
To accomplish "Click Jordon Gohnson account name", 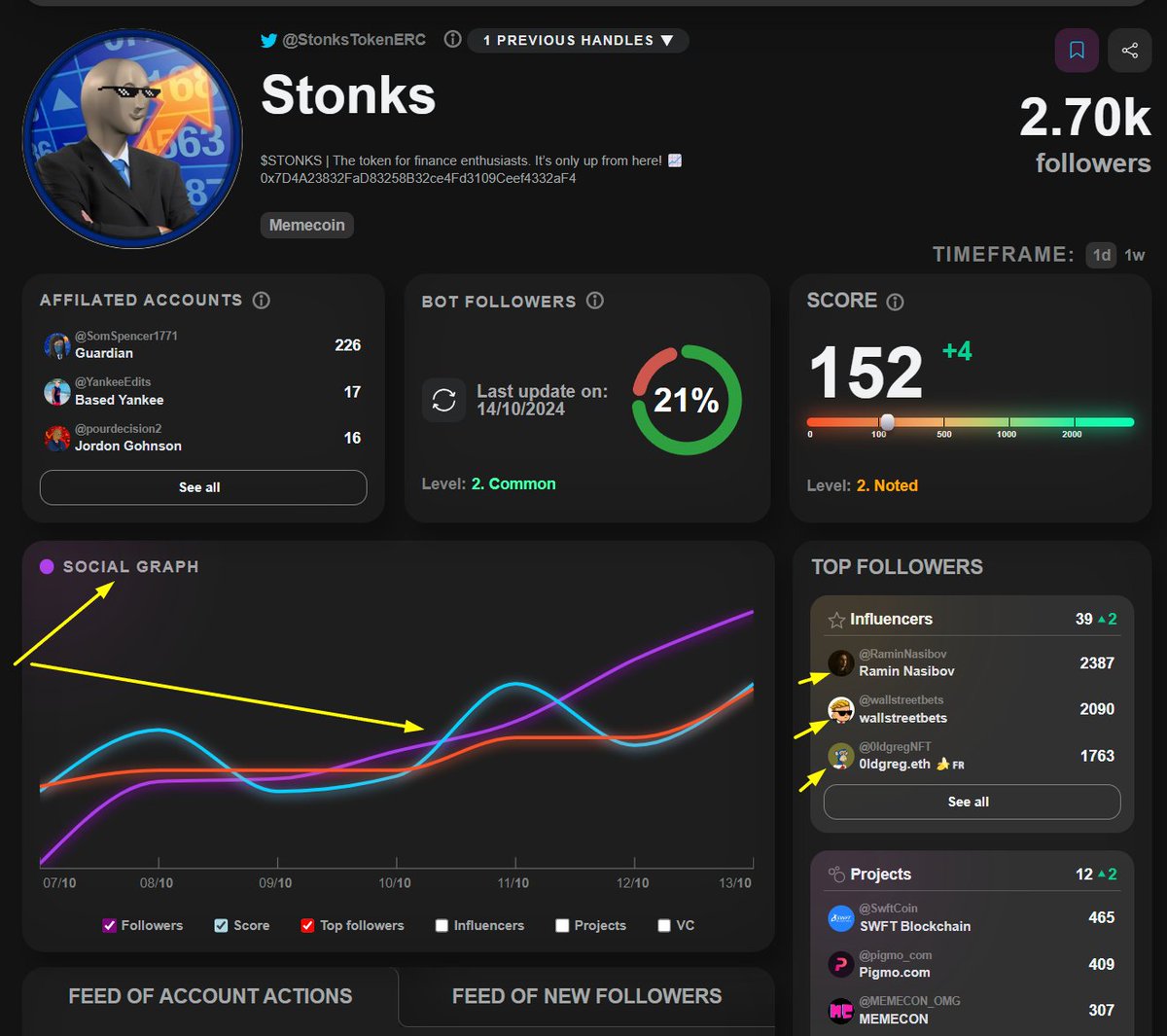I will (128, 446).
